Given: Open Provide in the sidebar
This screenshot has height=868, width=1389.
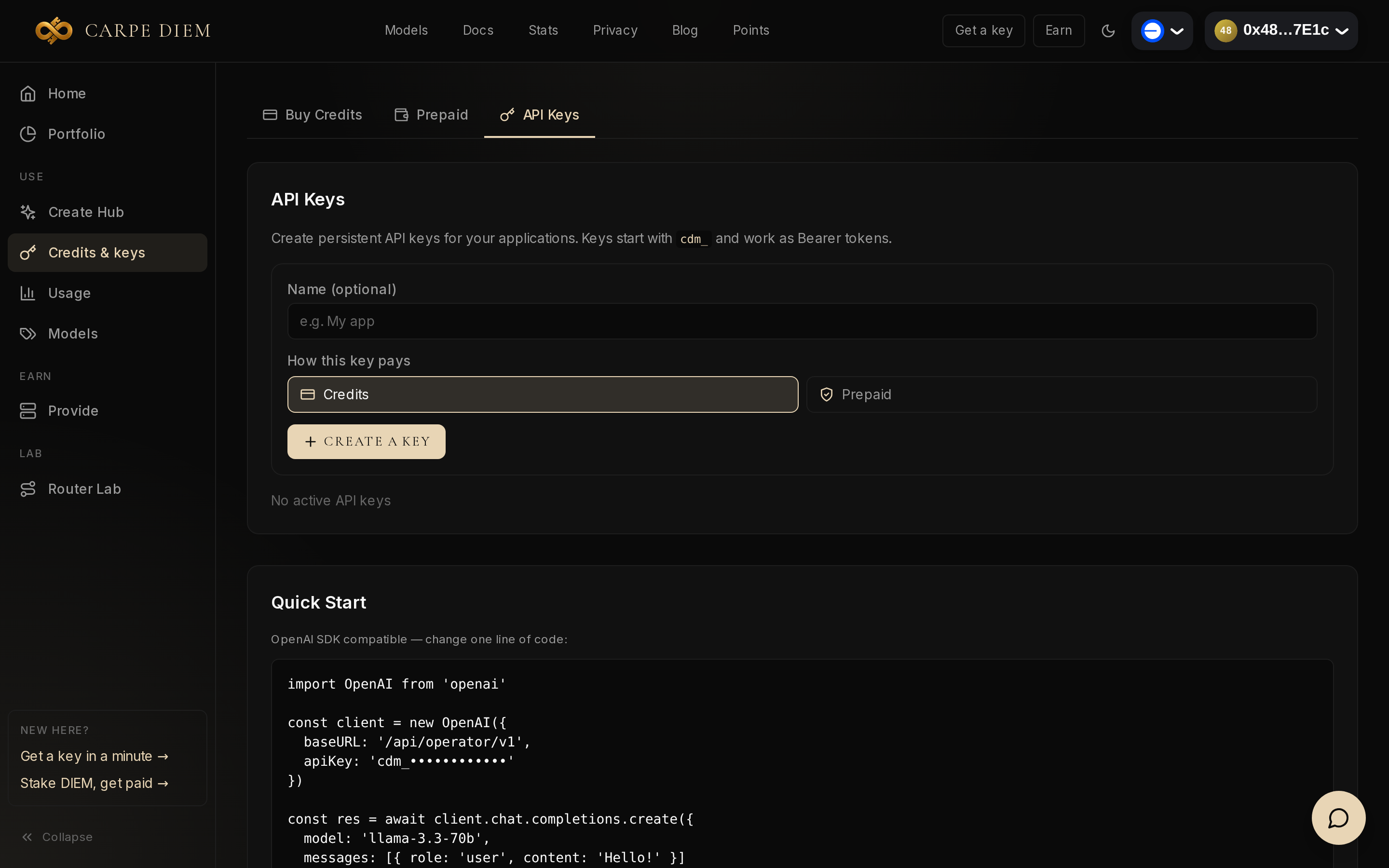Looking at the screenshot, I should pyautogui.click(x=108, y=410).
